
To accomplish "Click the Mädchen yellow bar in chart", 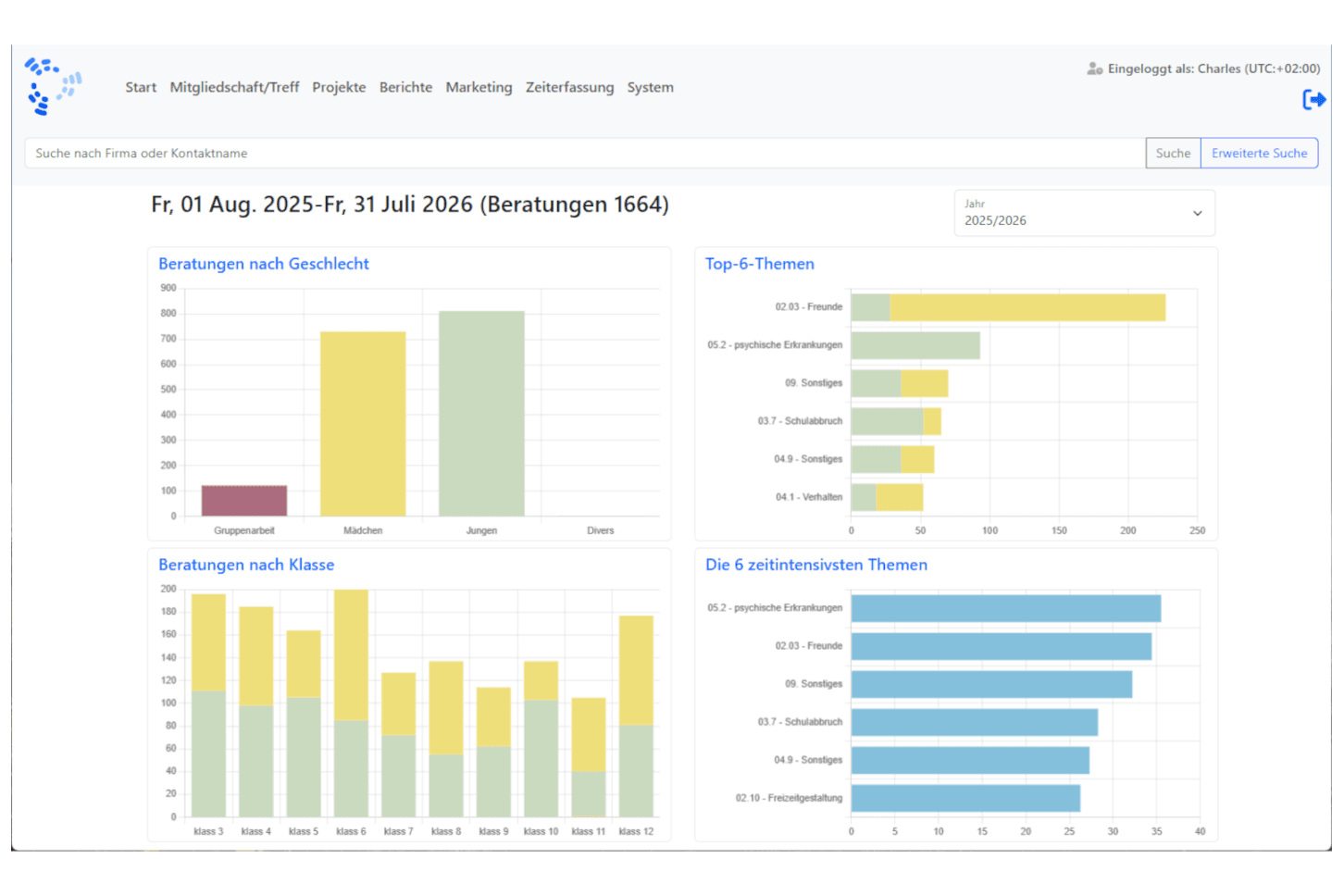I will (363, 423).
